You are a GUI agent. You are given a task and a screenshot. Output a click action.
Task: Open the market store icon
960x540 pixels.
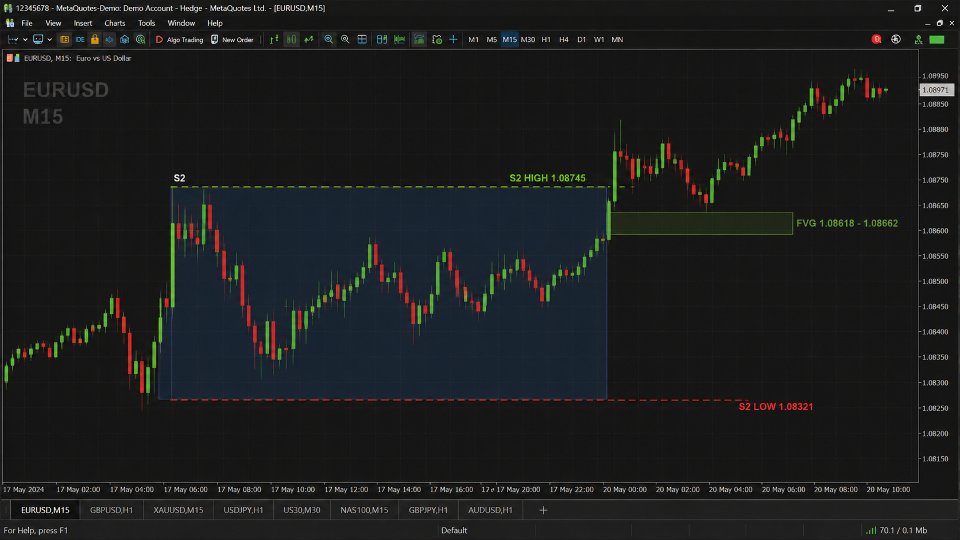coord(125,39)
